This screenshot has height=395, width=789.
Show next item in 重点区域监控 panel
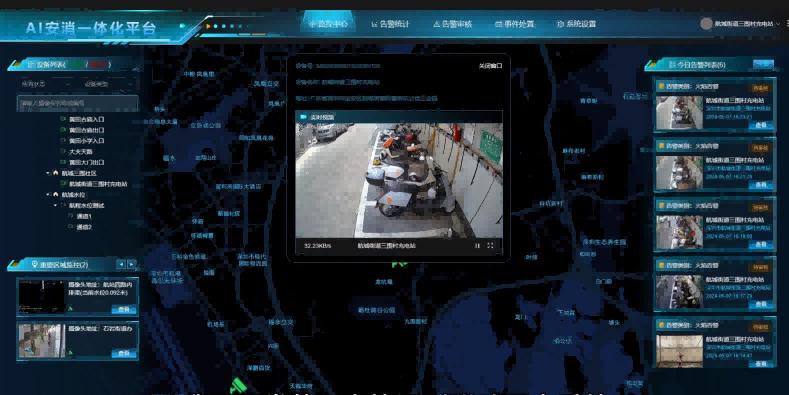pyautogui.click(x=131, y=264)
